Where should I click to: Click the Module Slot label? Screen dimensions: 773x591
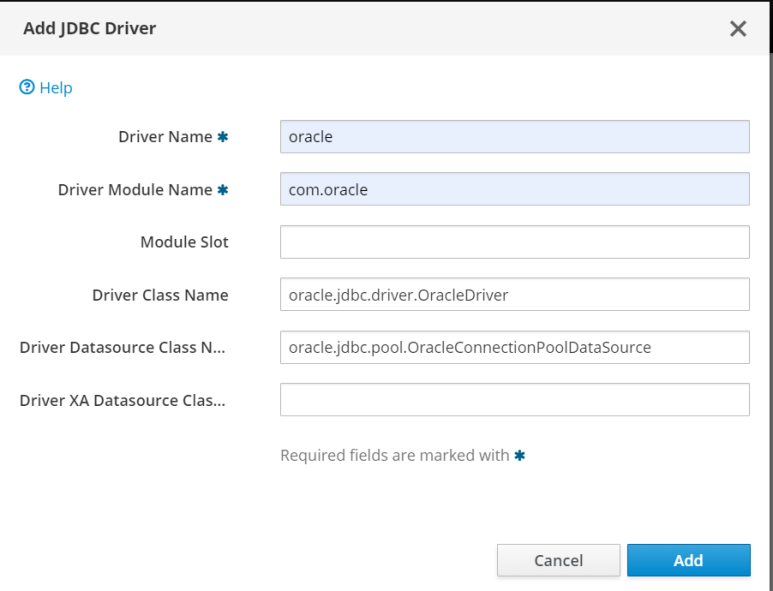(184, 242)
